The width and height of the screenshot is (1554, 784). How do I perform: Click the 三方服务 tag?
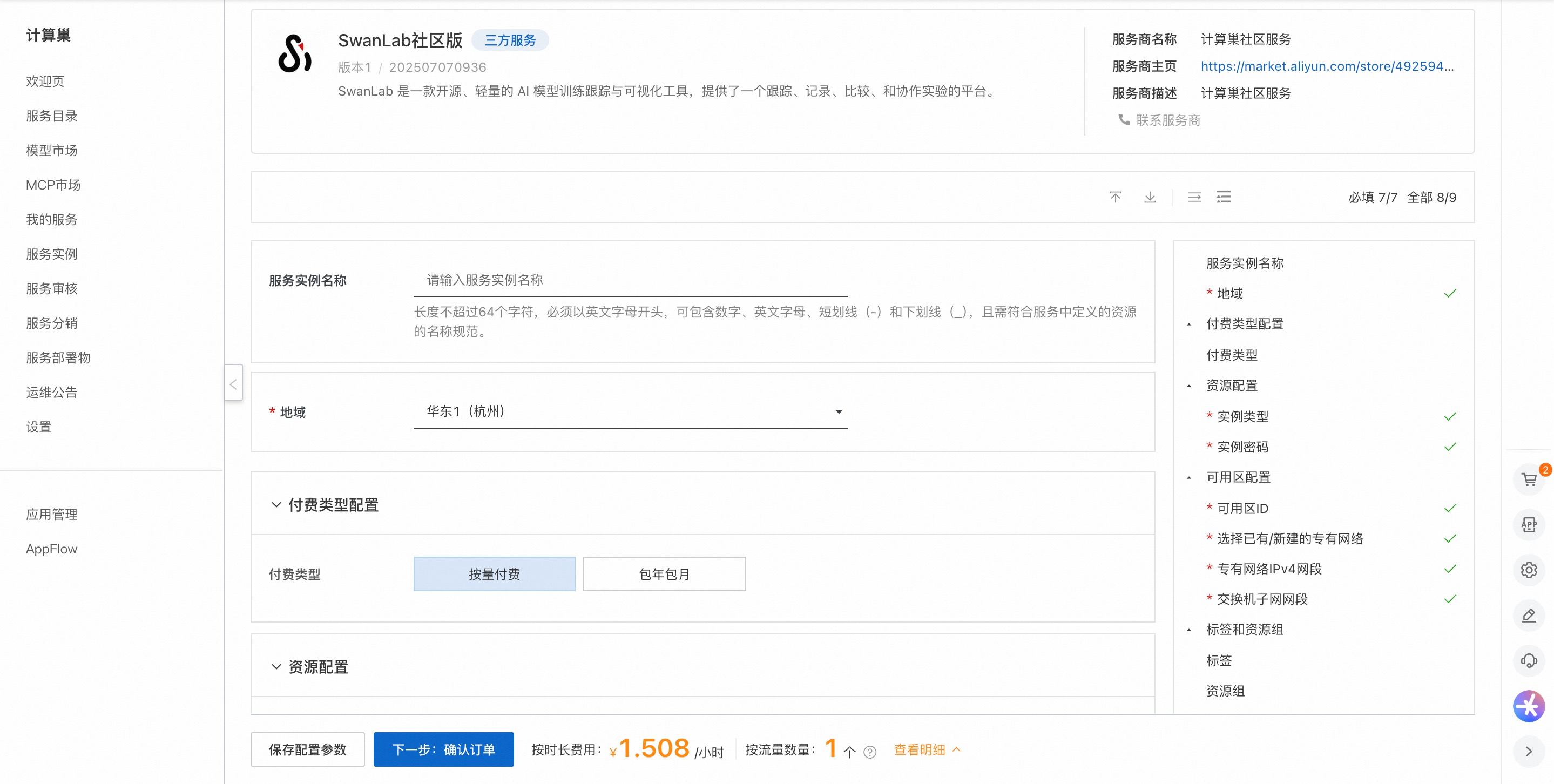pos(510,40)
